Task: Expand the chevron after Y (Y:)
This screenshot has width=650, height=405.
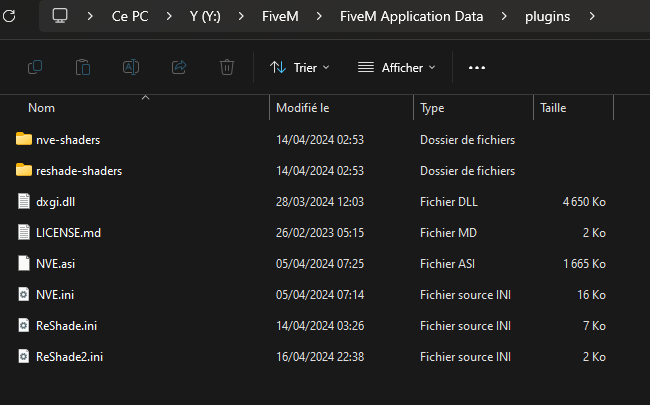Action: pyautogui.click(x=241, y=17)
